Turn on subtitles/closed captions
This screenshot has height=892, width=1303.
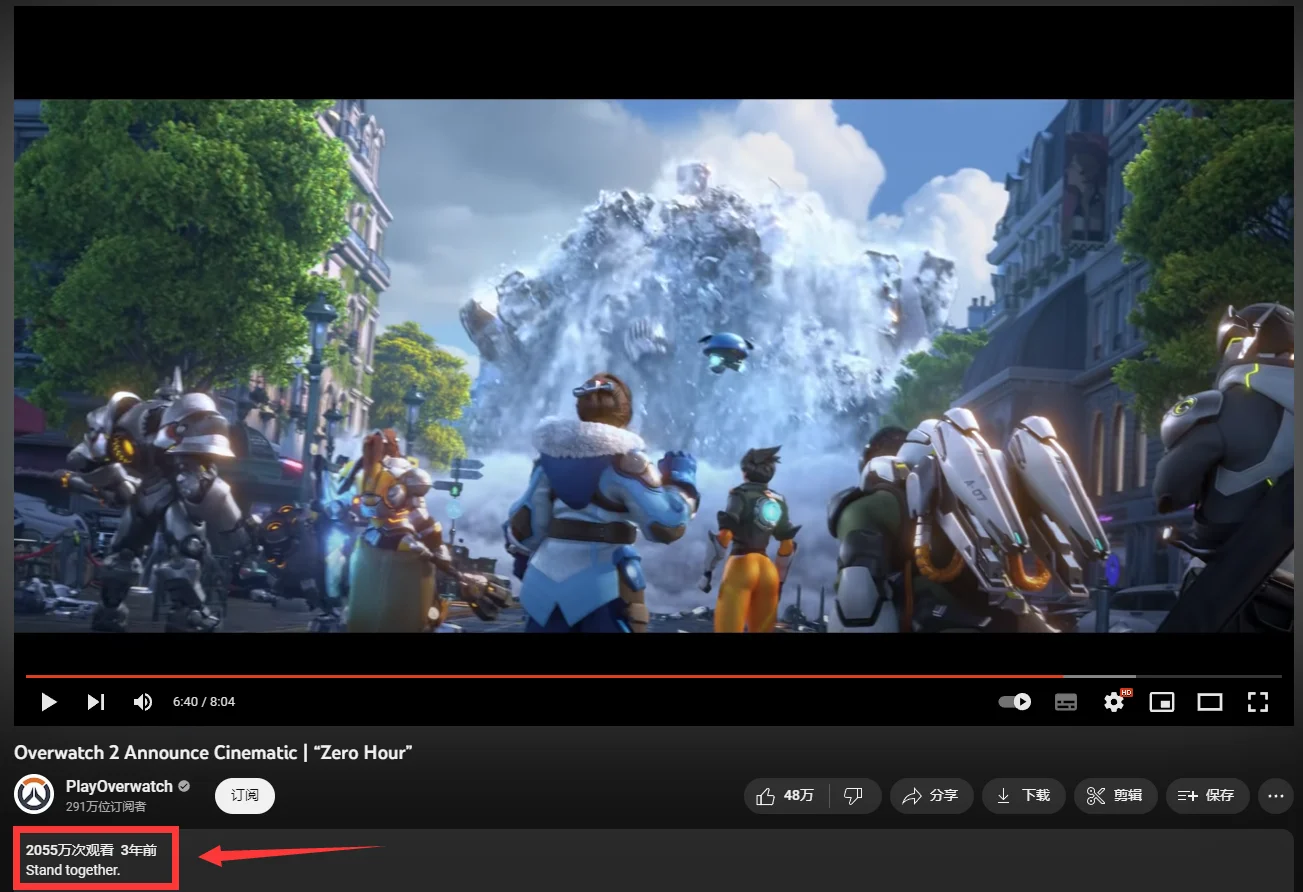(x=1066, y=702)
